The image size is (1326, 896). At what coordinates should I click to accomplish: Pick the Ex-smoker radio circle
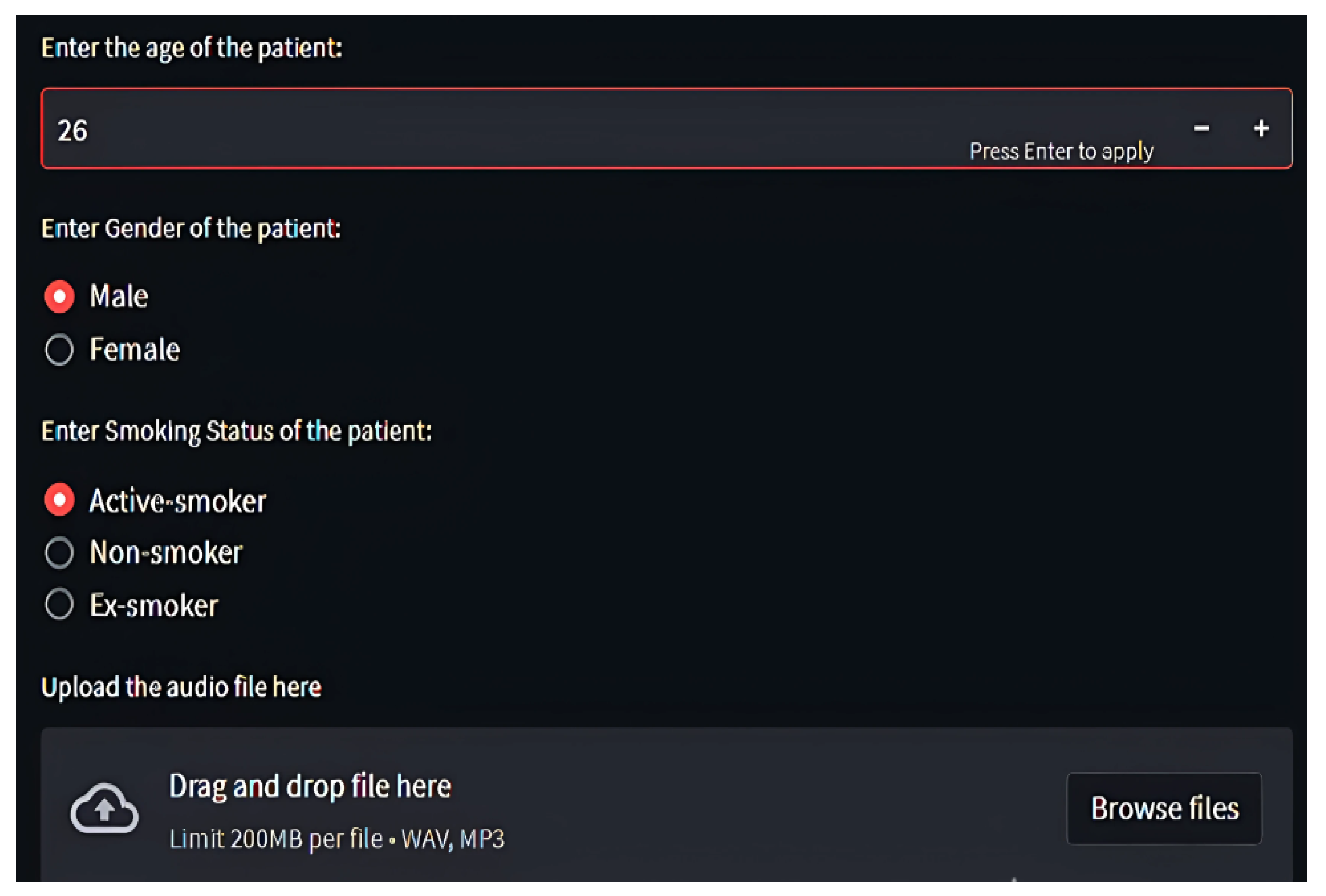pyautogui.click(x=59, y=604)
